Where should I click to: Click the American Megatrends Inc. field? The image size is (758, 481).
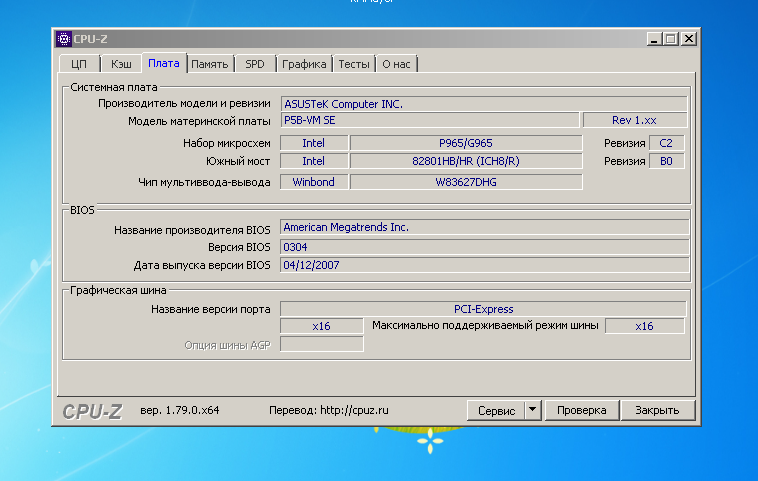pyautogui.click(x=484, y=227)
